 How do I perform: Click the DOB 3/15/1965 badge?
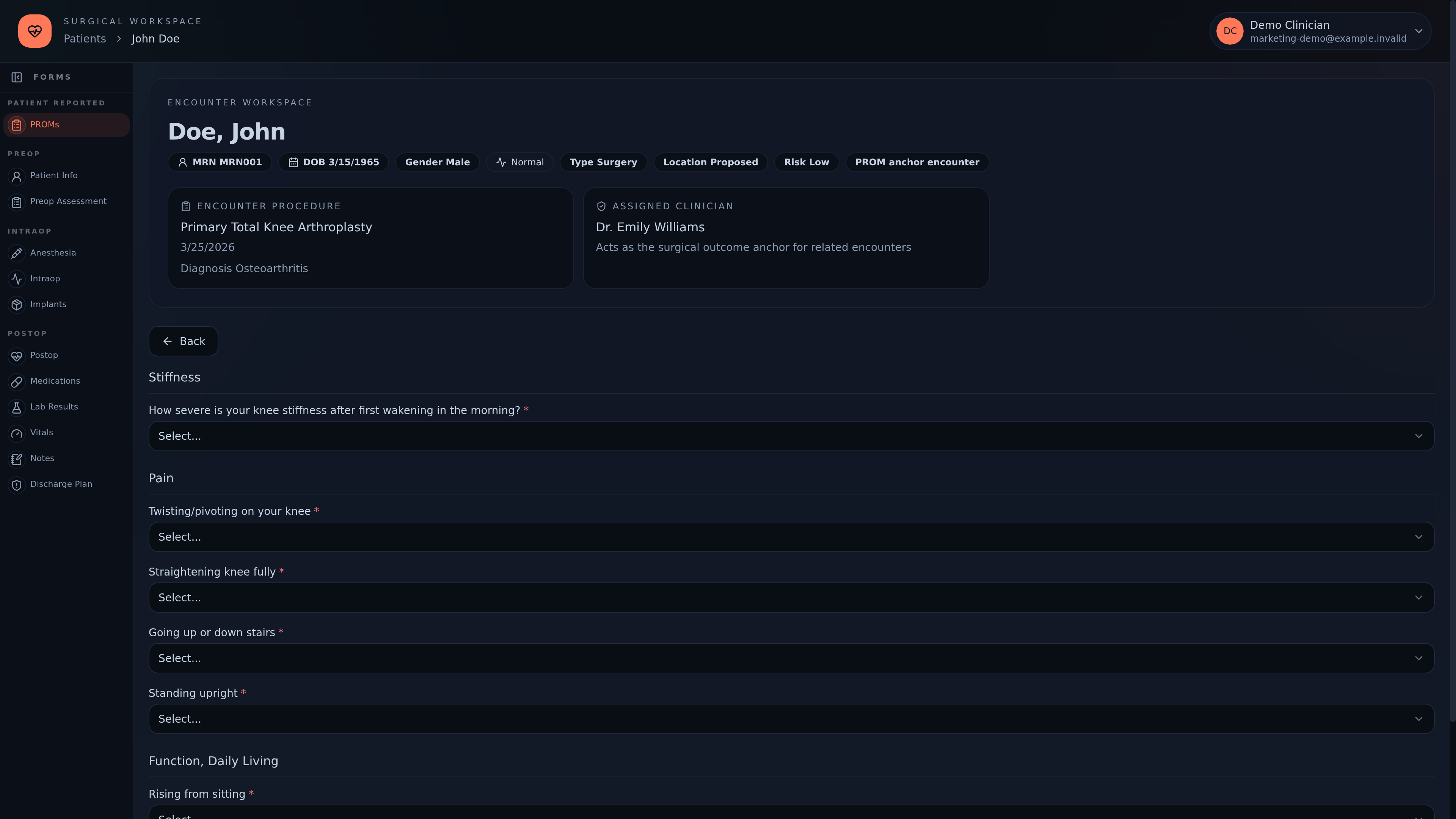tap(334, 162)
